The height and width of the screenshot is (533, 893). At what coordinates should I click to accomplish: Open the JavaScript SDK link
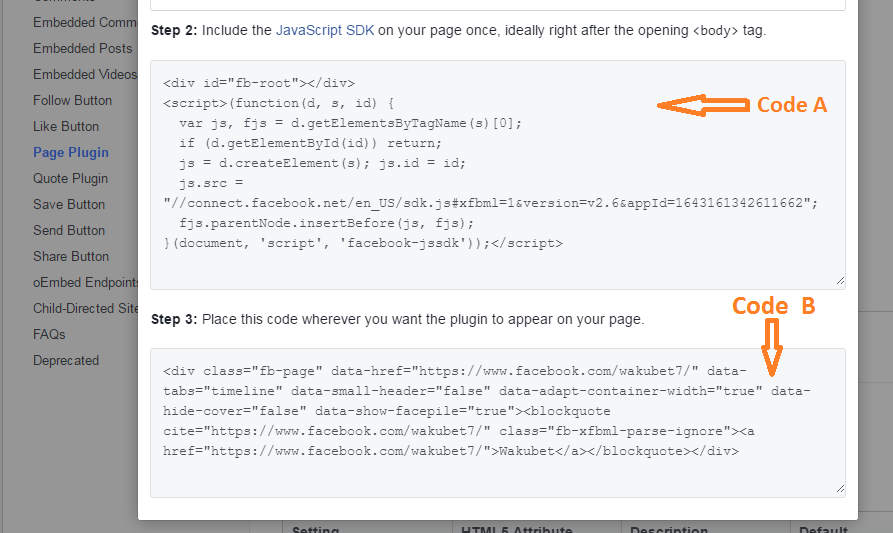(325, 30)
